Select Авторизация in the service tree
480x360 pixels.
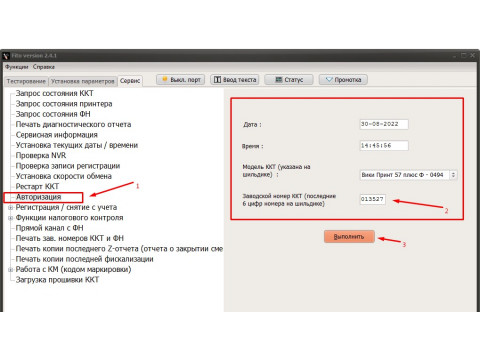pos(38,197)
